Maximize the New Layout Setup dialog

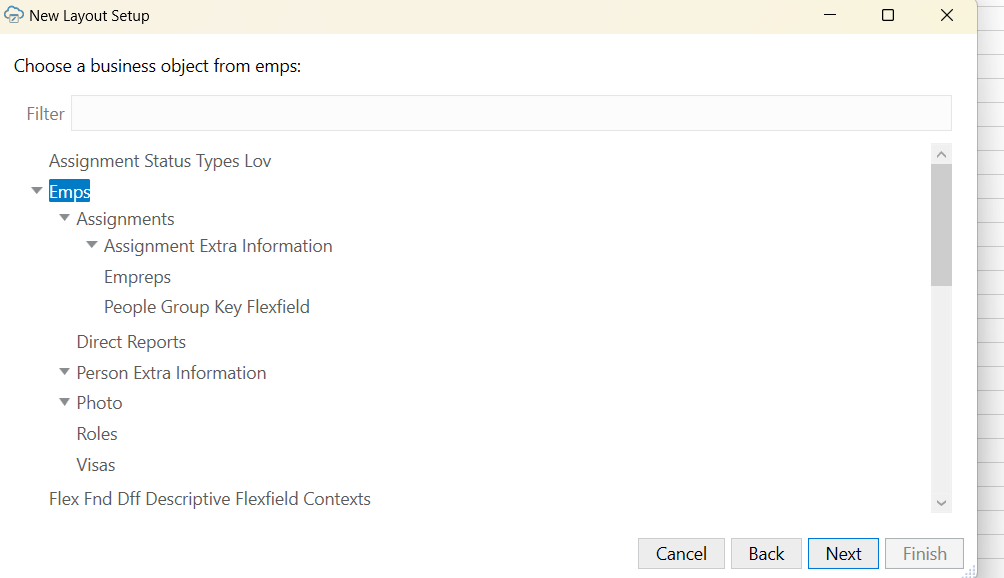[x=888, y=16]
